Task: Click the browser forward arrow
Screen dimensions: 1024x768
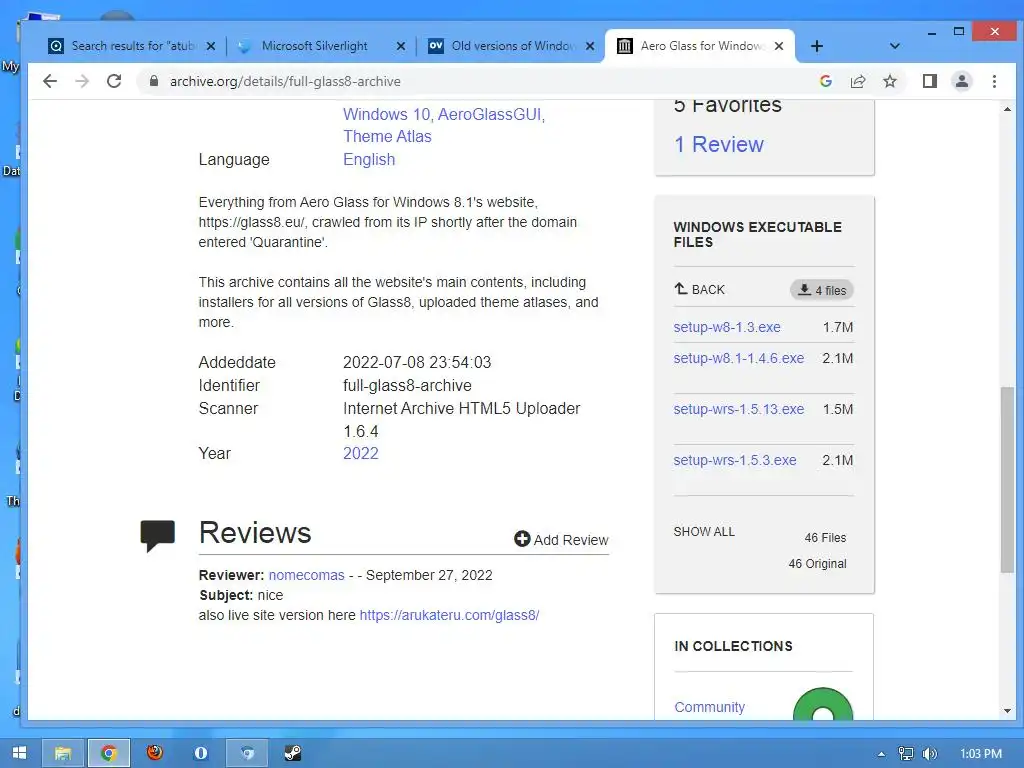Action: (x=82, y=81)
